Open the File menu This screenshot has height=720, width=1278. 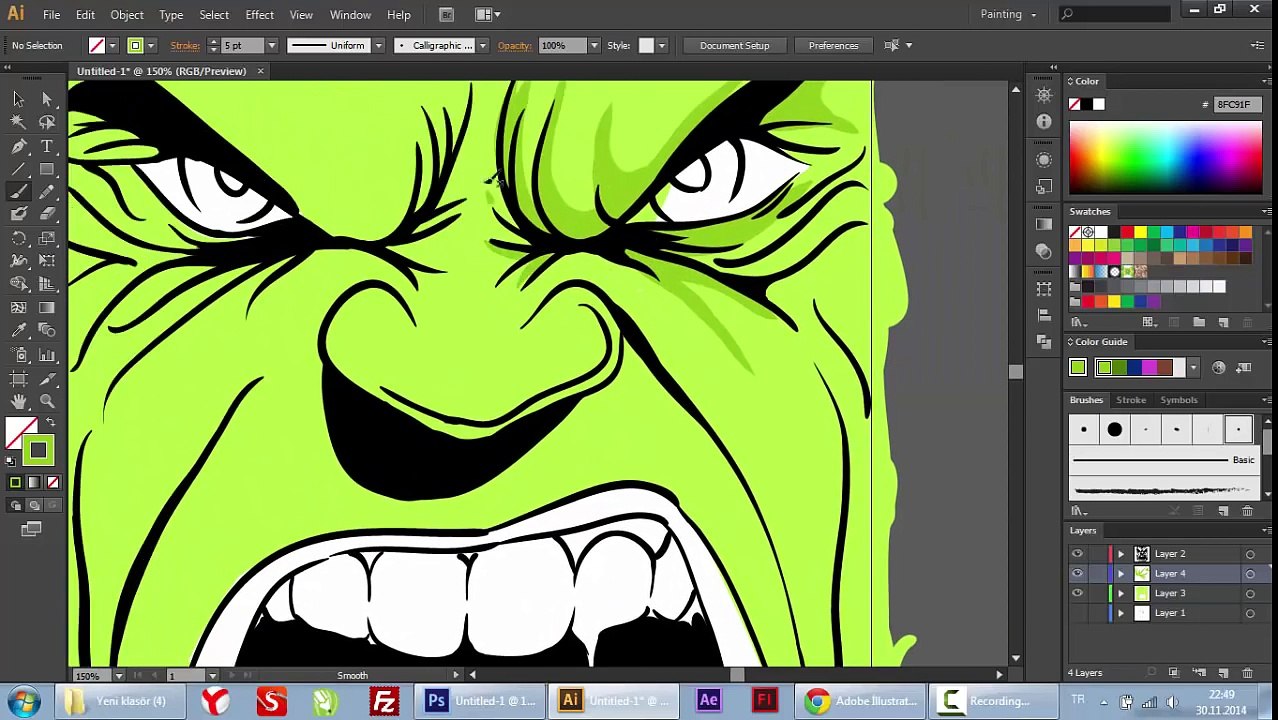51,15
